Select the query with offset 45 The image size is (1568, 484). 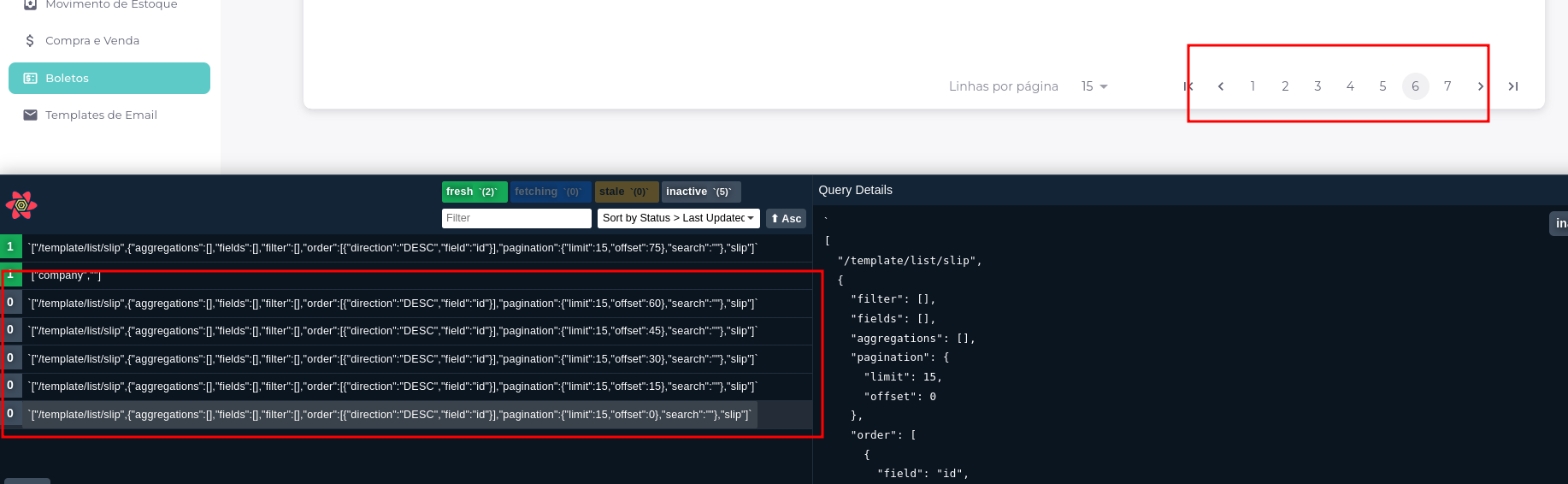[406, 331]
